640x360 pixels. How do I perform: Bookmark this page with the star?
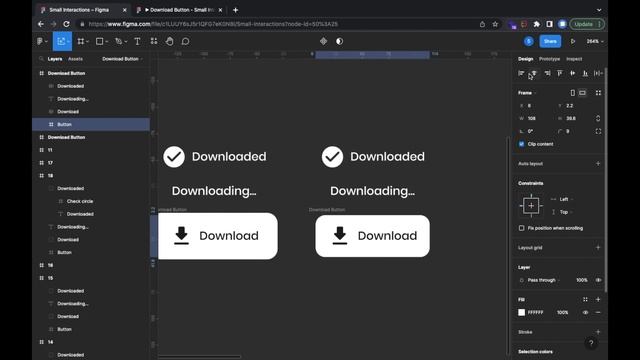coord(495,24)
